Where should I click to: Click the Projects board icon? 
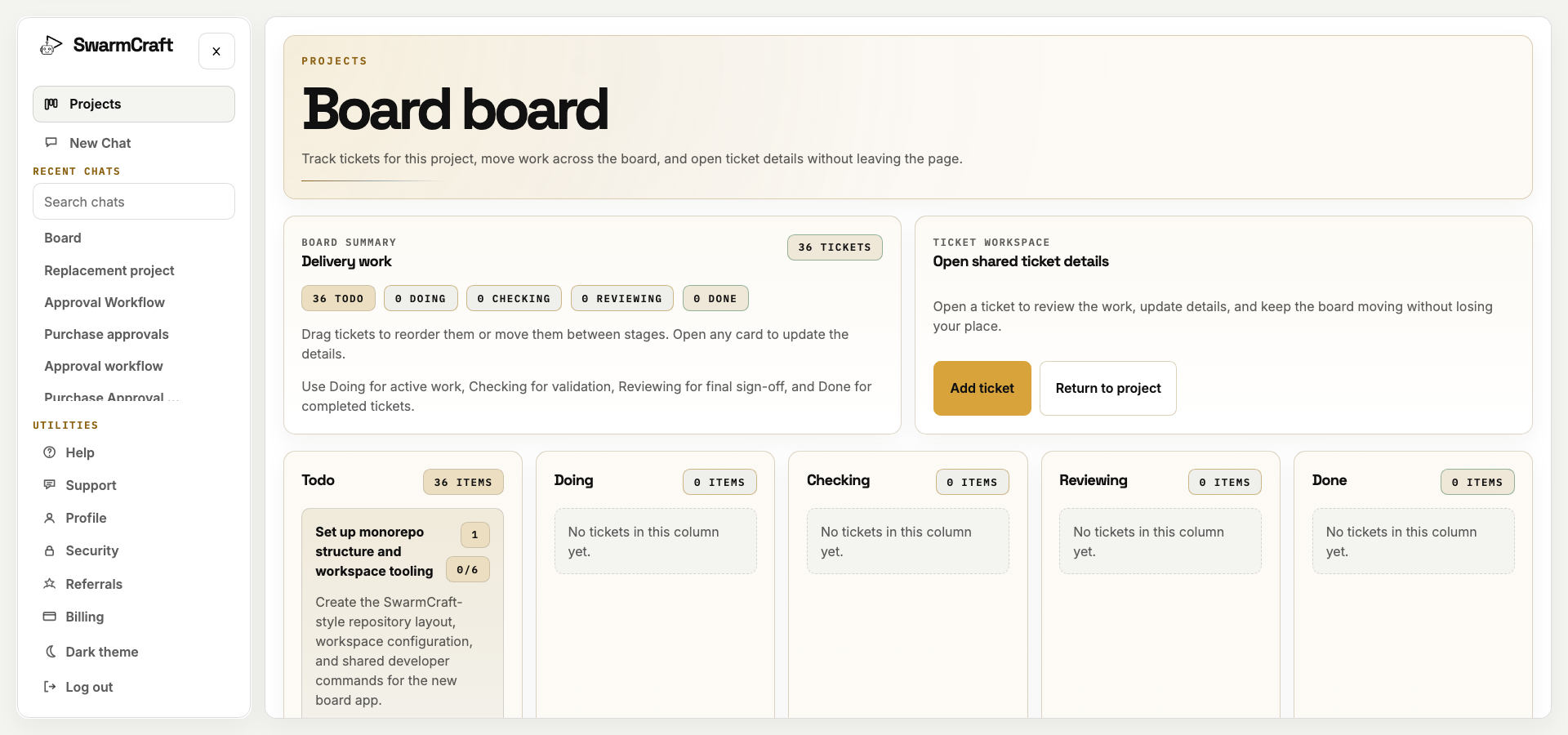coord(51,104)
